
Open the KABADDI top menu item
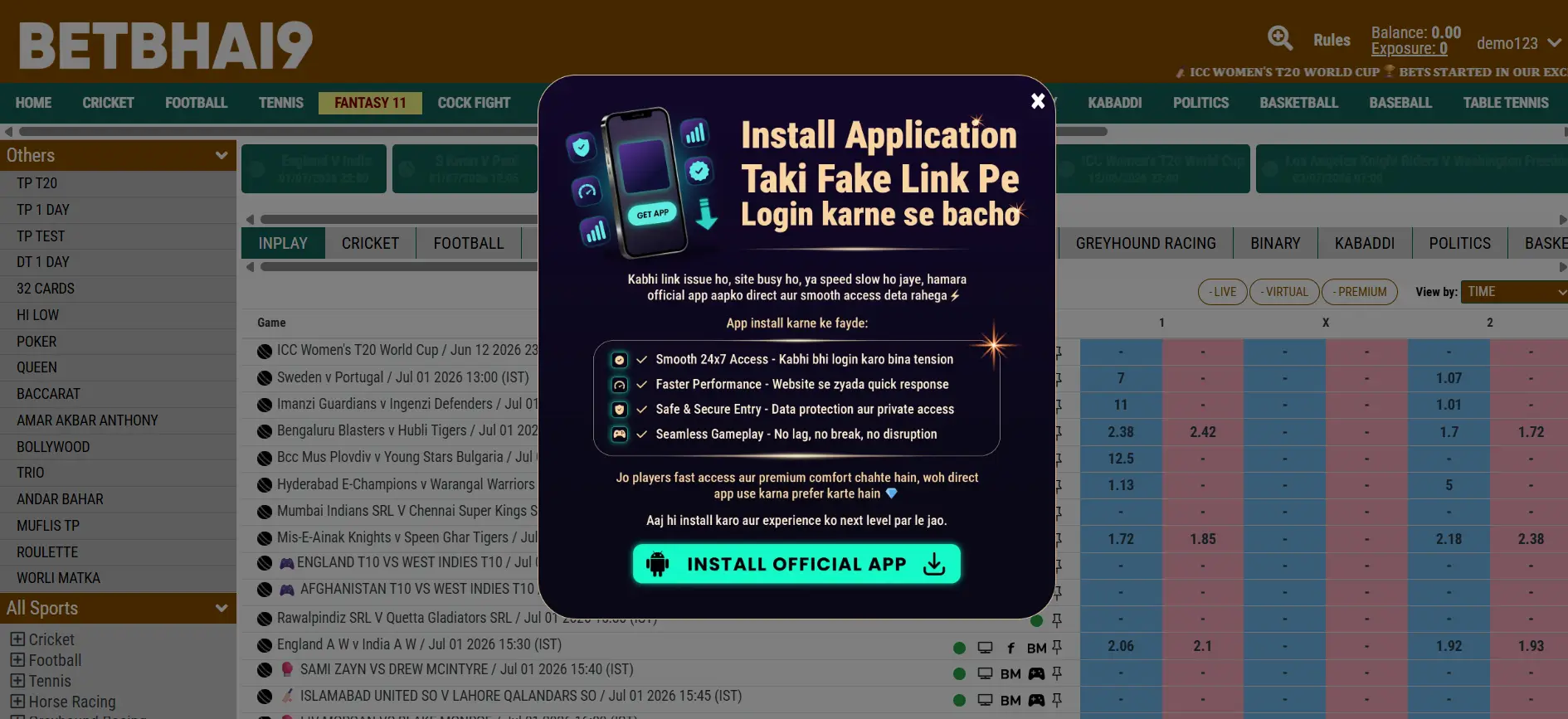[1114, 103]
